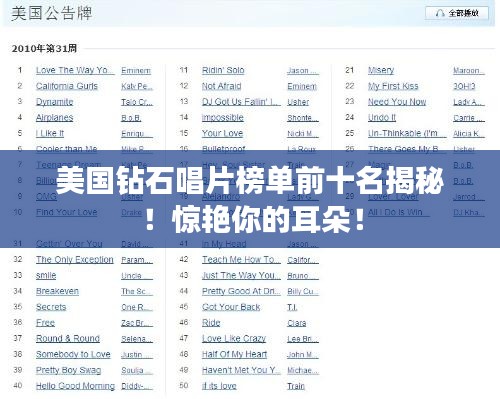Click the Ciara artist link
500x399 pixels.
coord(296,323)
